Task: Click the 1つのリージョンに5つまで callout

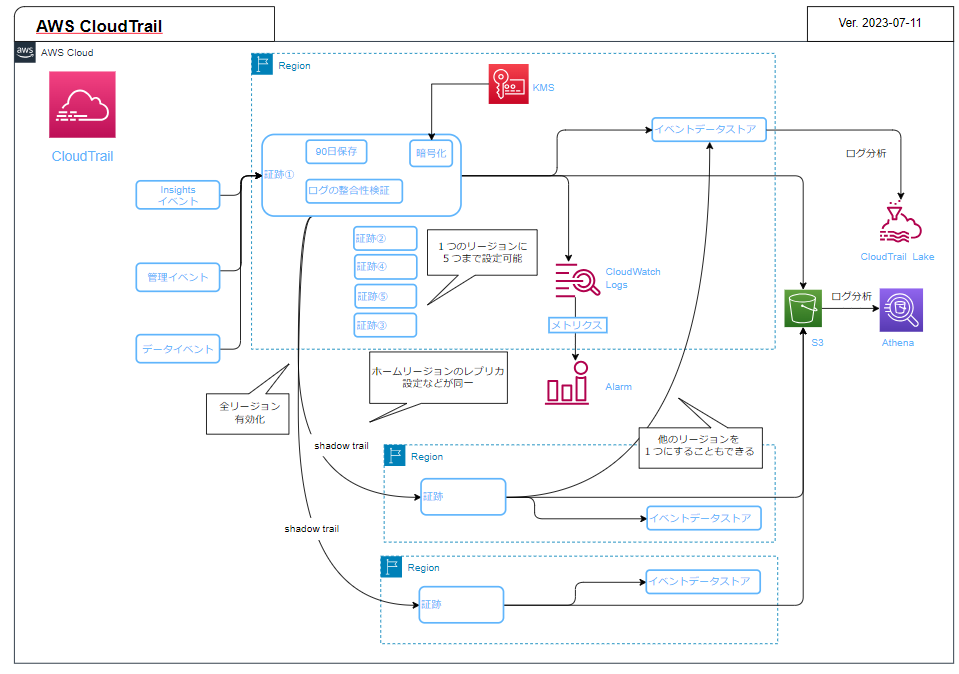Action: (x=482, y=253)
